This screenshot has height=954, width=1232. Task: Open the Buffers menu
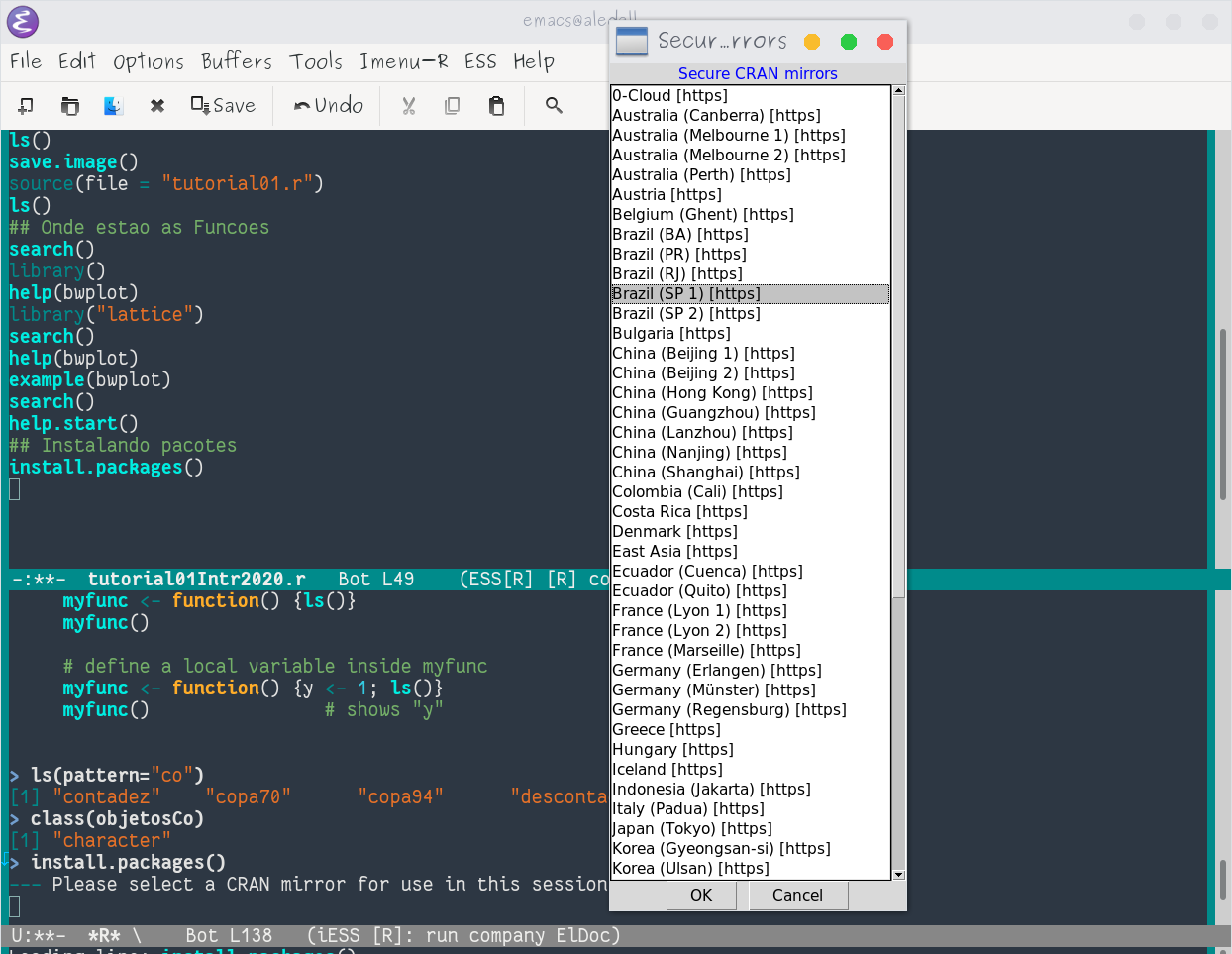pos(236,61)
